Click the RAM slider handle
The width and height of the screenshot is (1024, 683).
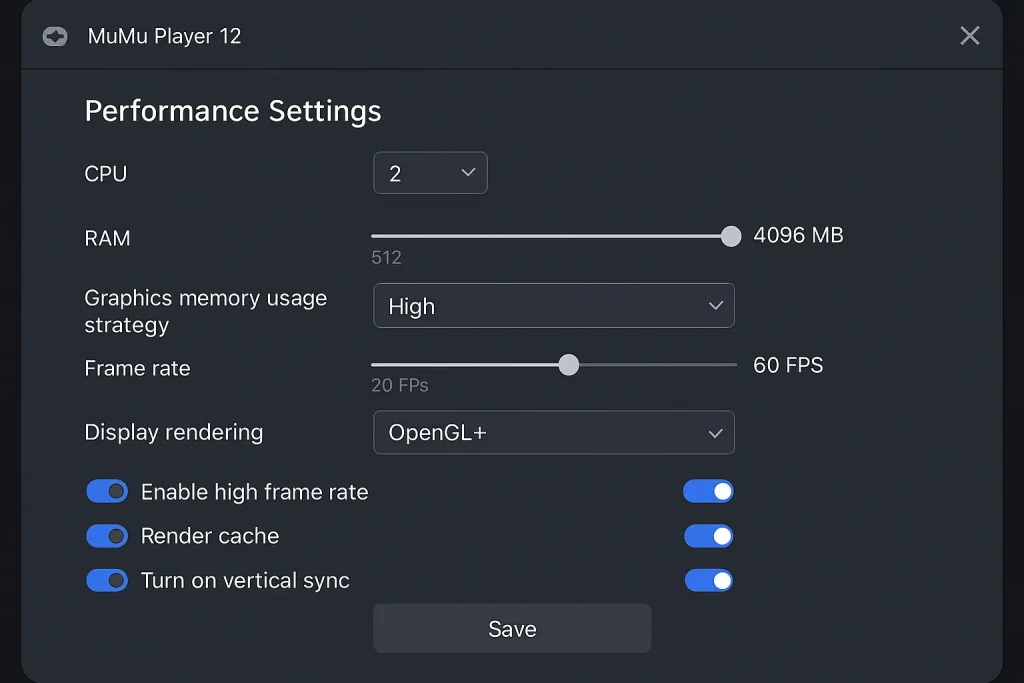(x=731, y=236)
